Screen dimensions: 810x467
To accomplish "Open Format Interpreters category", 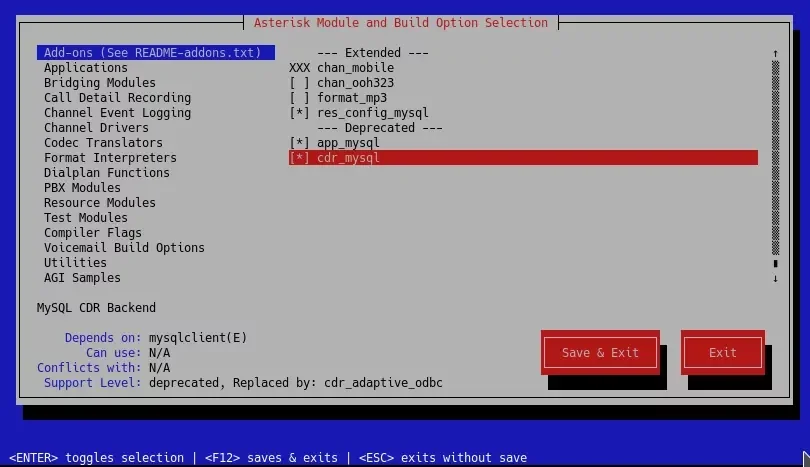I will [110, 158].
